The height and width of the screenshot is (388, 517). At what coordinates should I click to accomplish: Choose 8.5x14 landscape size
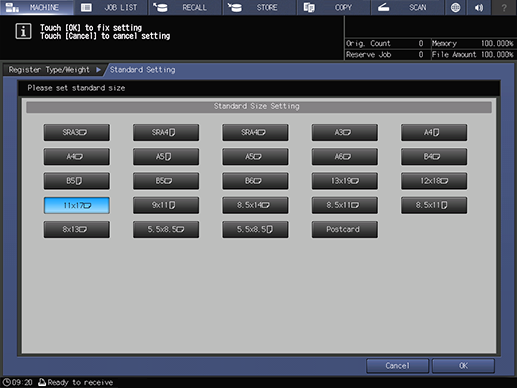pos(255,205)
